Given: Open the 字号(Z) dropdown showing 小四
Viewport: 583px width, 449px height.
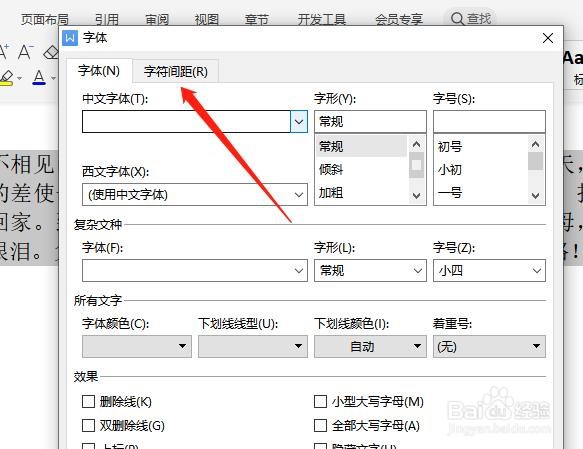Looking at the screenshot, I should (489, 270).
